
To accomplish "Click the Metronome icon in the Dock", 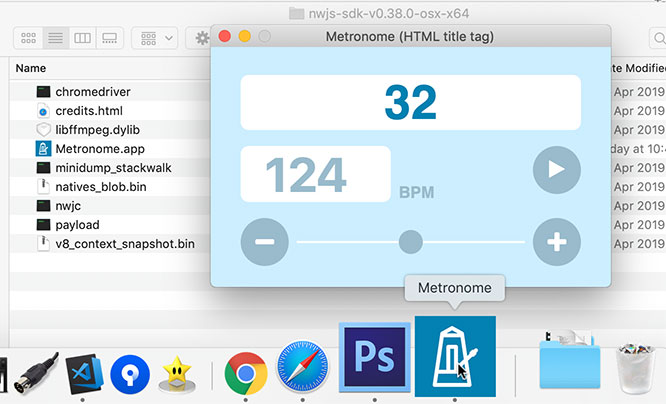I will click(x=455, y=356).
